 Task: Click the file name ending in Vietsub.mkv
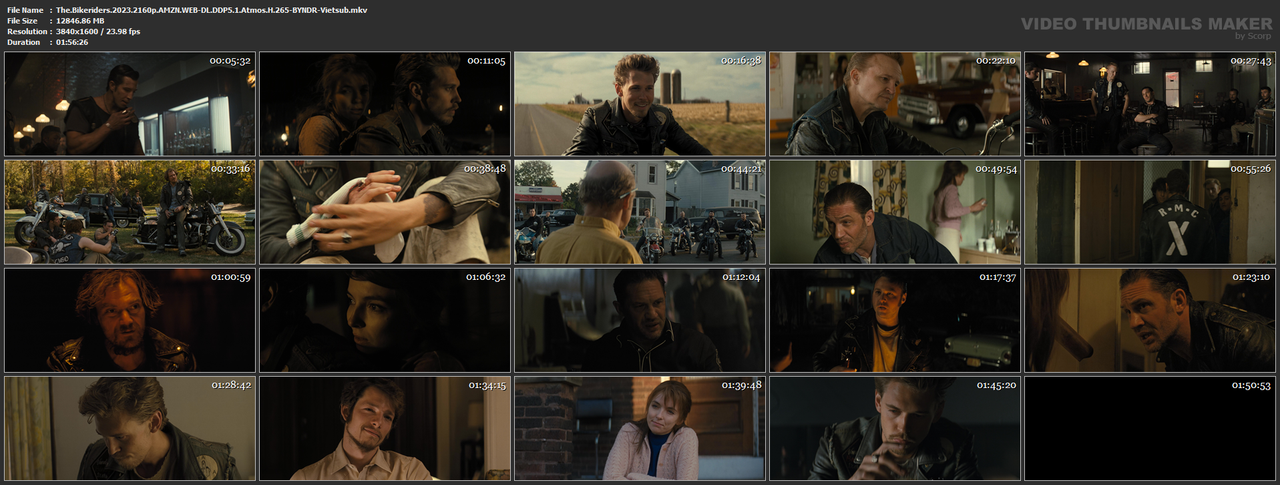pyautogui.click(x=211, y=9)
